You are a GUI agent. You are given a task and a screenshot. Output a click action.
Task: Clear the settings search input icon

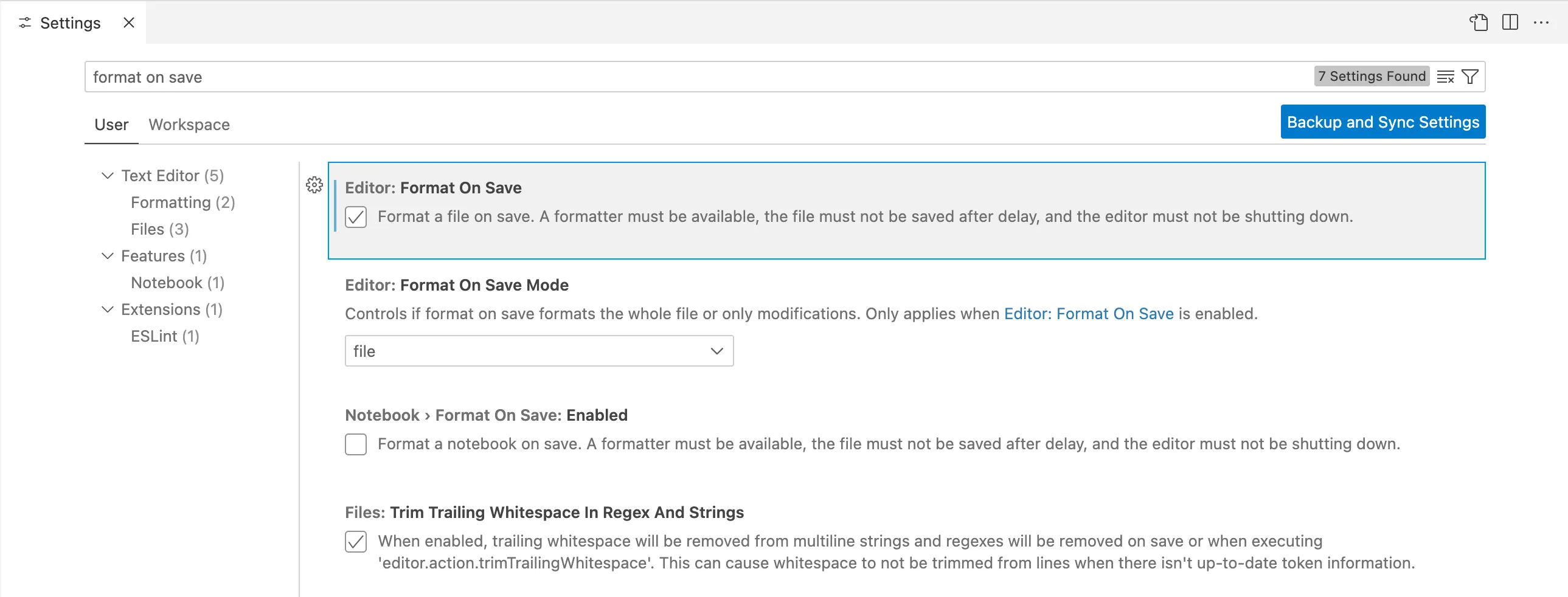pos(1445,77)
